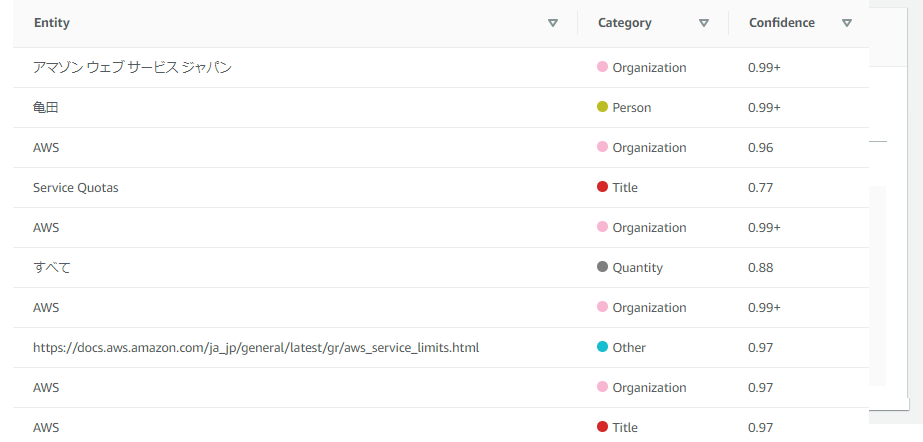This screenshot has height=442, width=923.
Task: Select Organization category in アマゾン ウェブ サービス row
Action: coord(649,68)
